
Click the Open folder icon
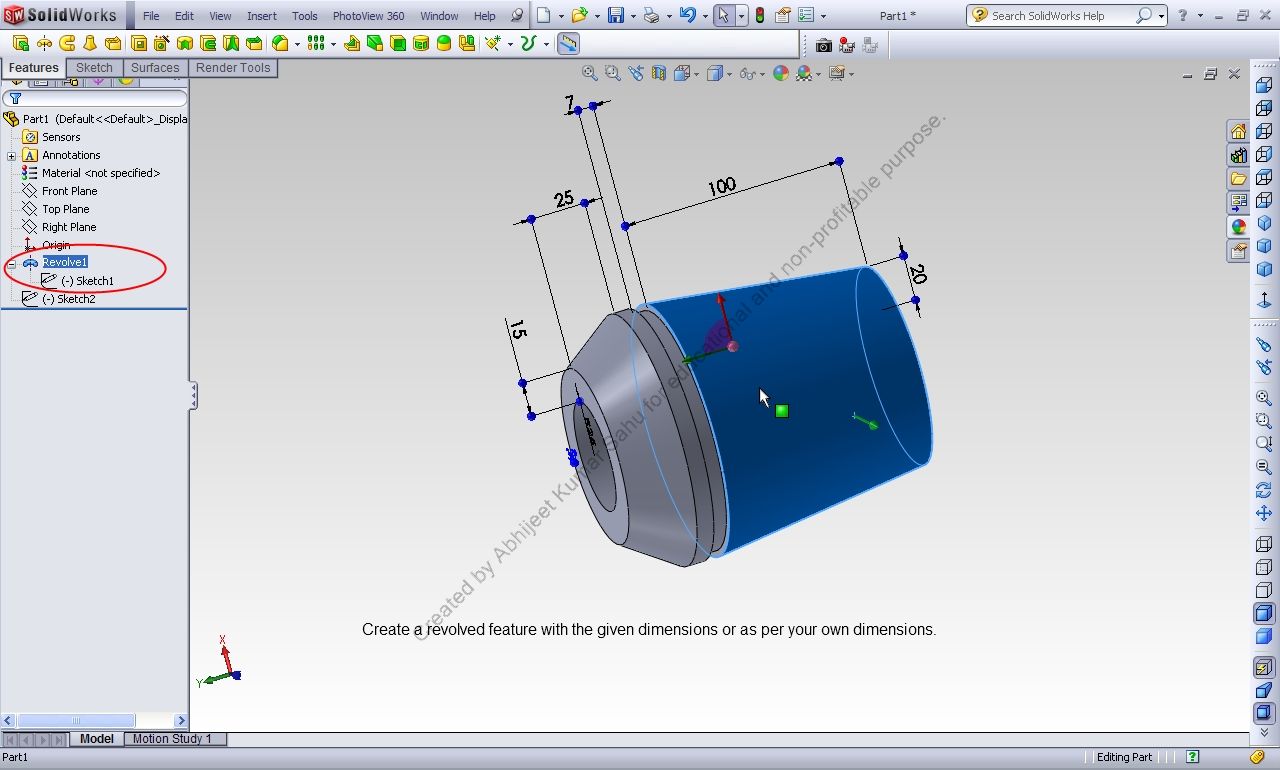tap(578, 15)
